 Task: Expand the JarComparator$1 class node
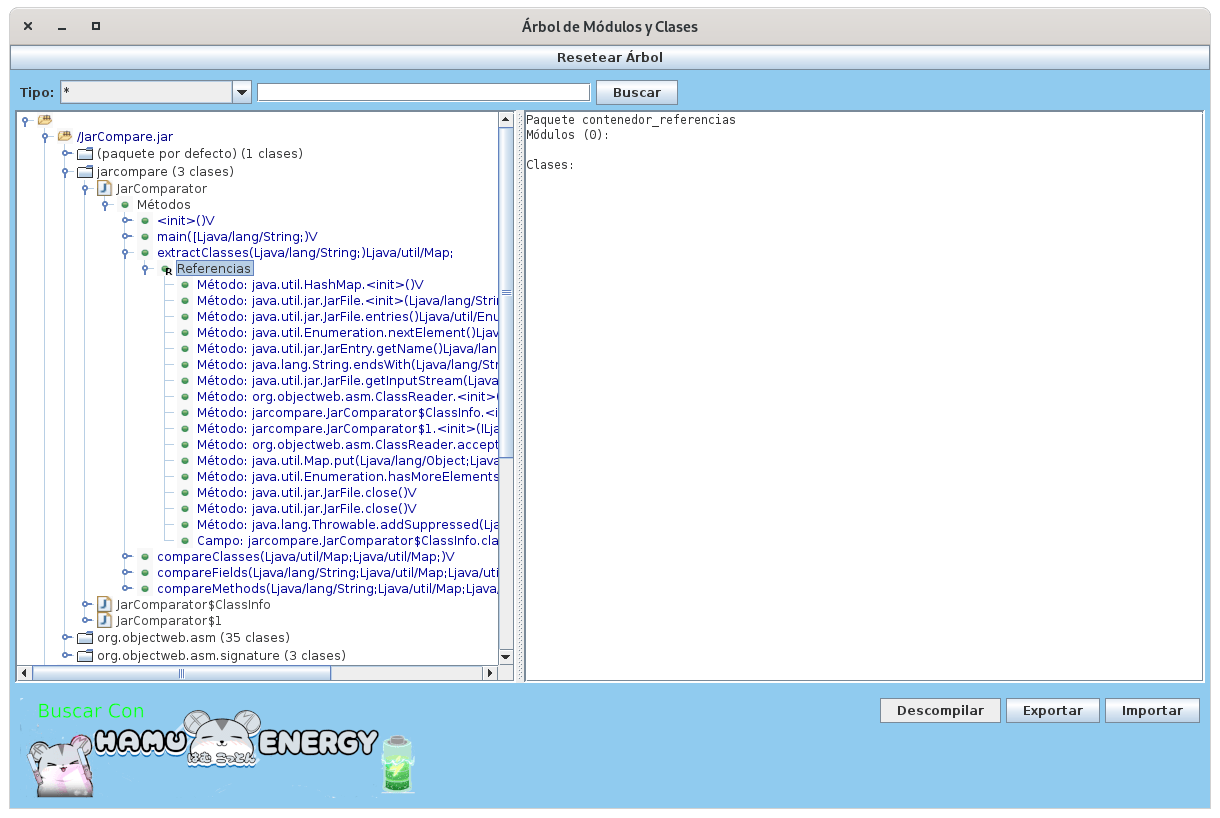86,621
